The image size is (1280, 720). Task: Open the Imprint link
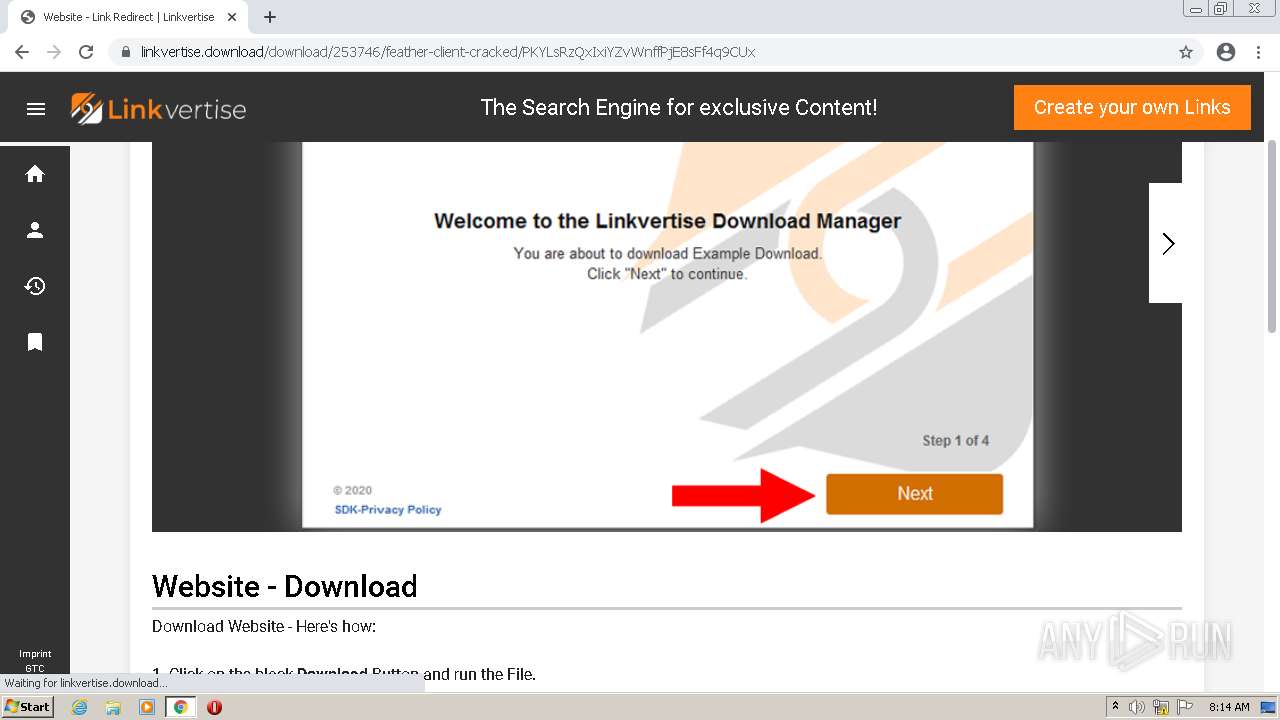pyautogui.click(x=35, y=654)
